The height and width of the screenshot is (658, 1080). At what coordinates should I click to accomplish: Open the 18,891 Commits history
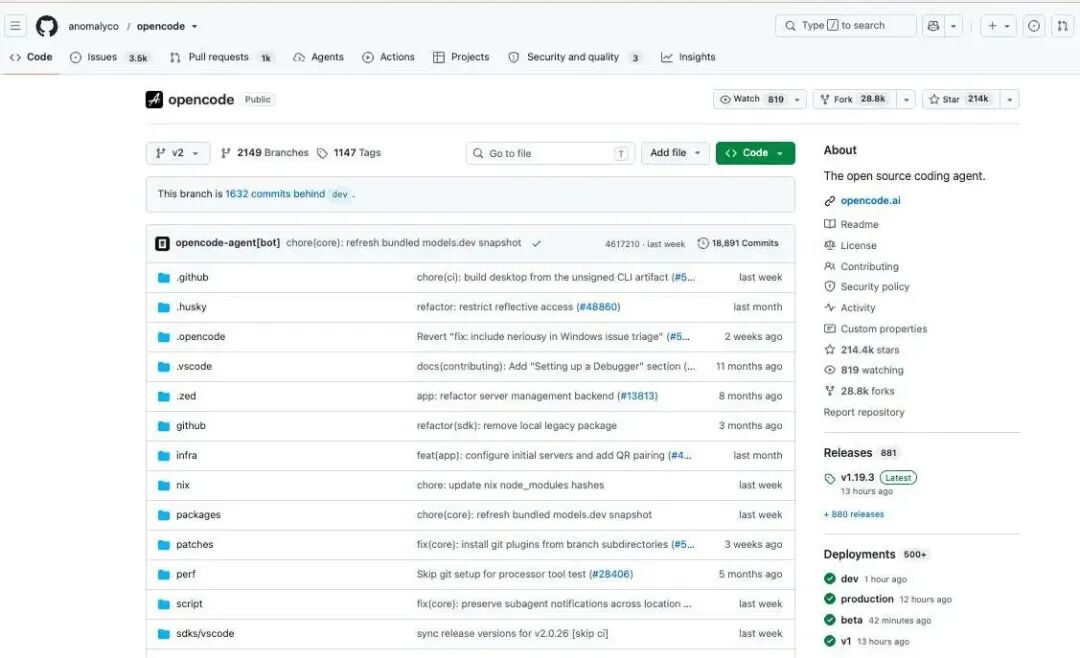click(x=738, y=243)
